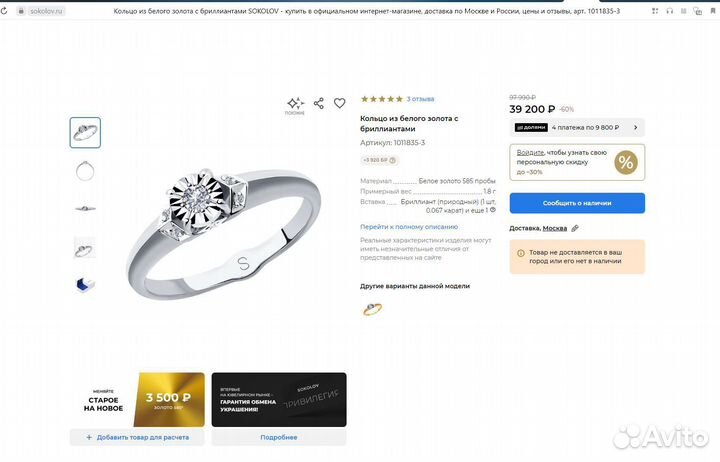
Task: Click the similar items sparkle icon
Action: (295, 103)
